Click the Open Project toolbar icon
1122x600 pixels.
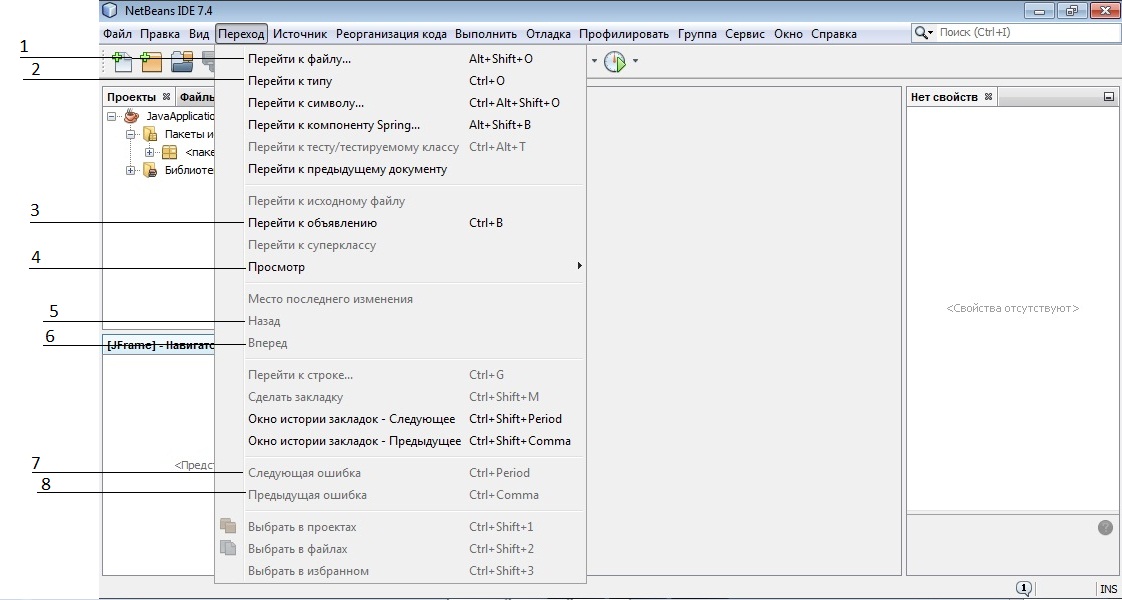(x=182, y=62)
